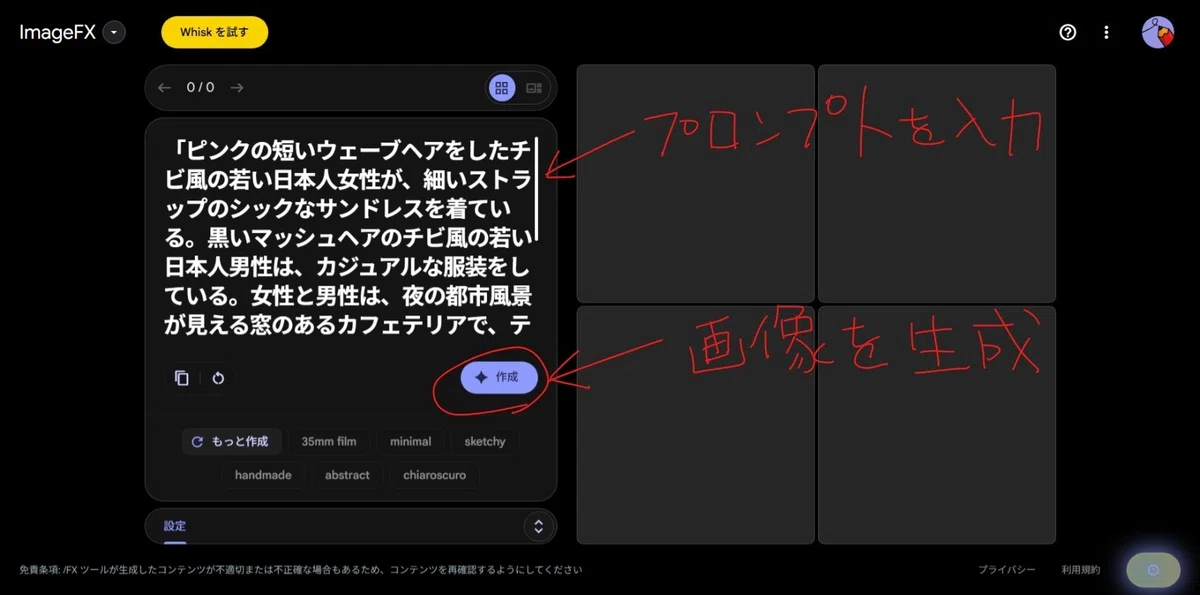
Task: Go to previous result with left arrow
Action: point(164,88)
